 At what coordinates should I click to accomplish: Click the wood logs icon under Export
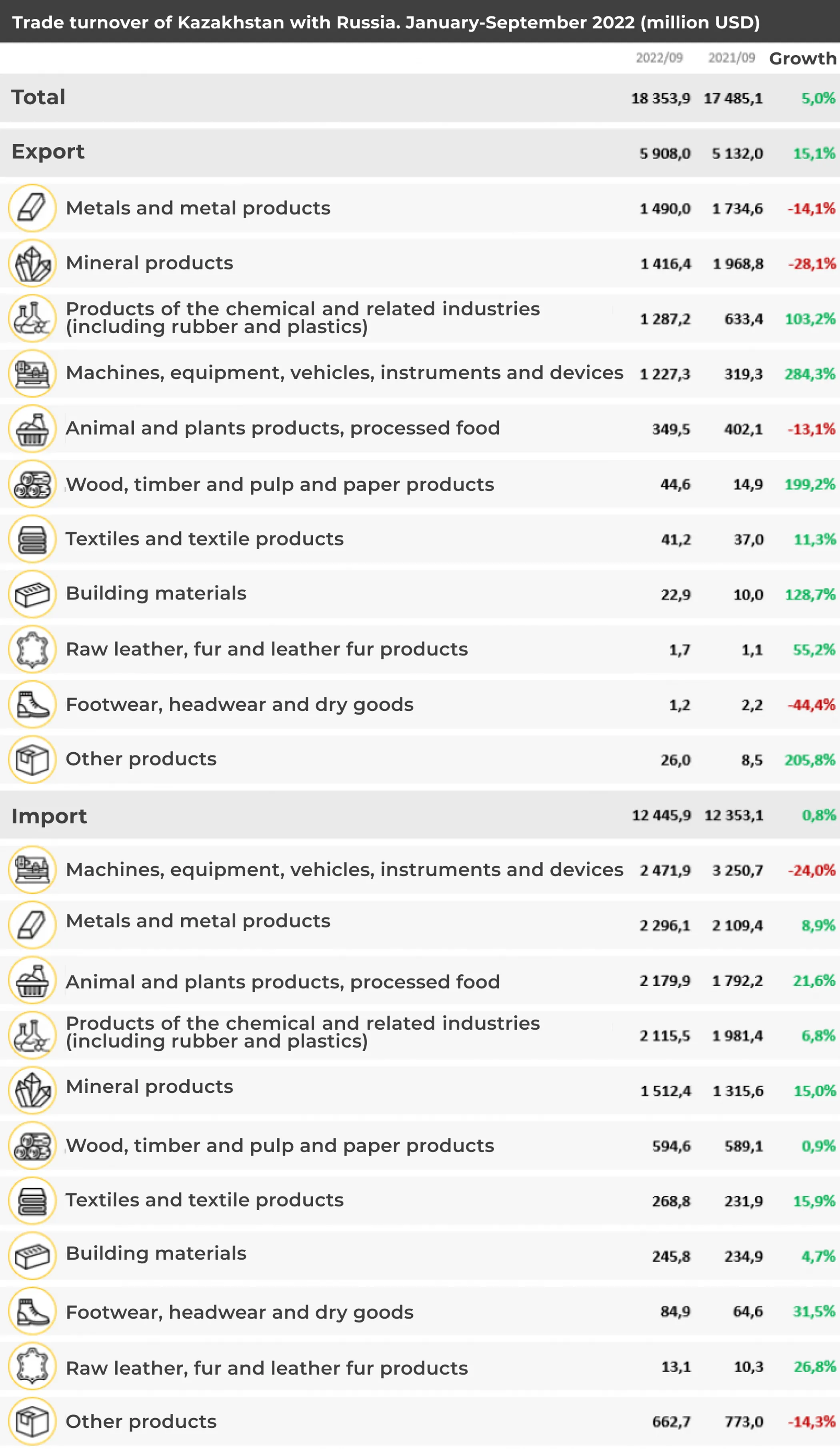pyautogui.click(x=32, y=483)
